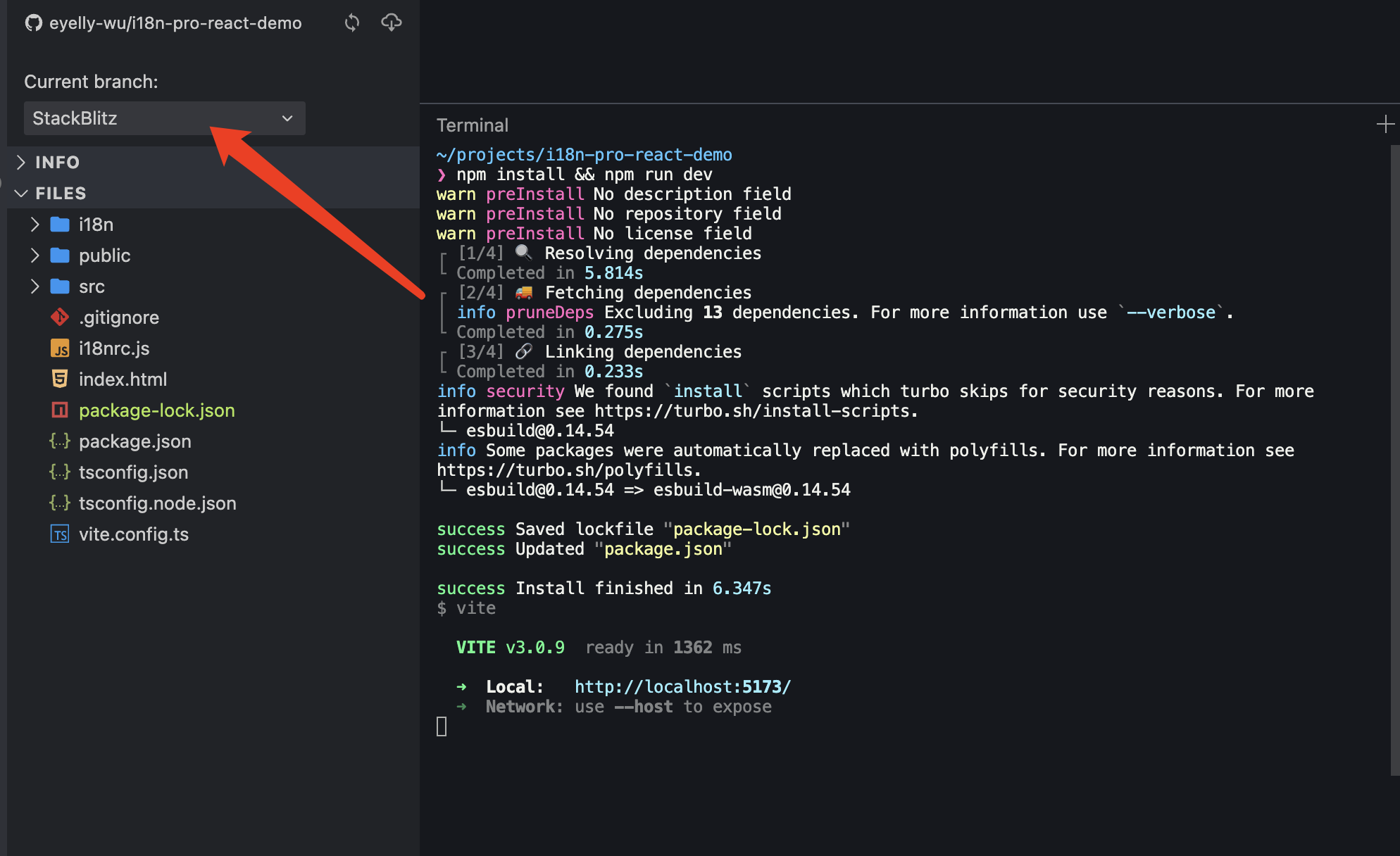The image size is (1400, 856).
Task: Click the refresh repository icon
Action: 351,23
